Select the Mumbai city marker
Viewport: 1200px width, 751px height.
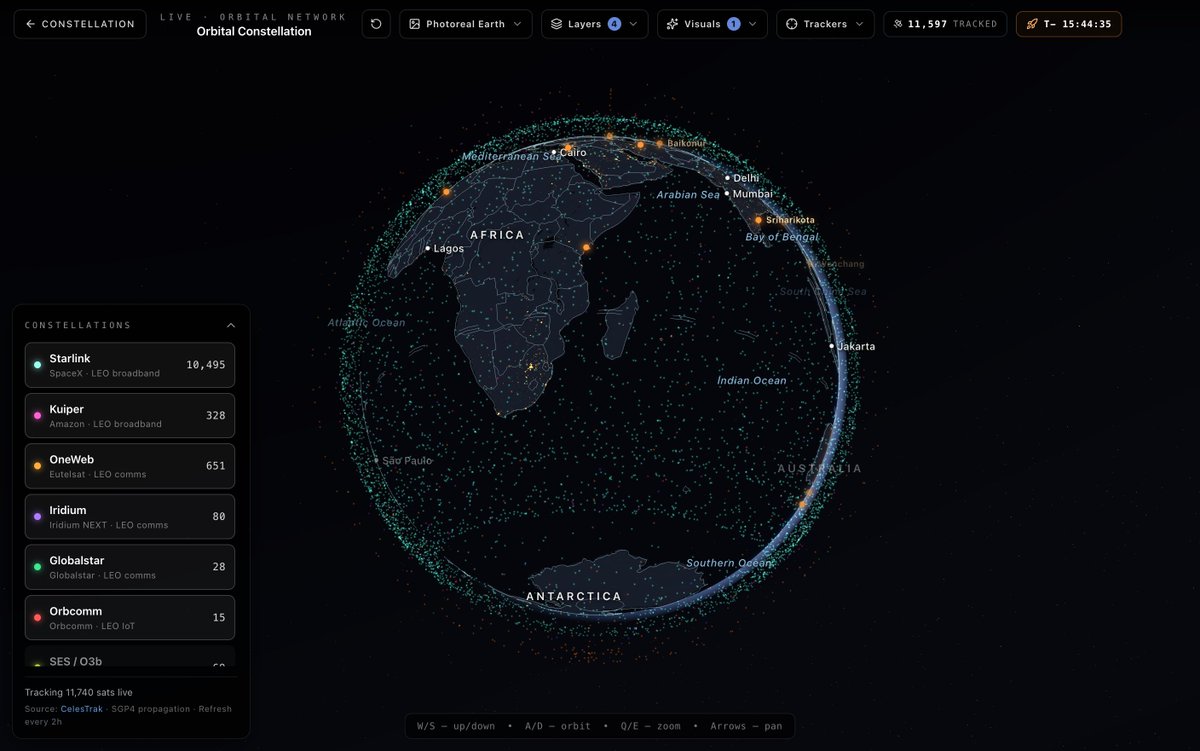point(727,193)
